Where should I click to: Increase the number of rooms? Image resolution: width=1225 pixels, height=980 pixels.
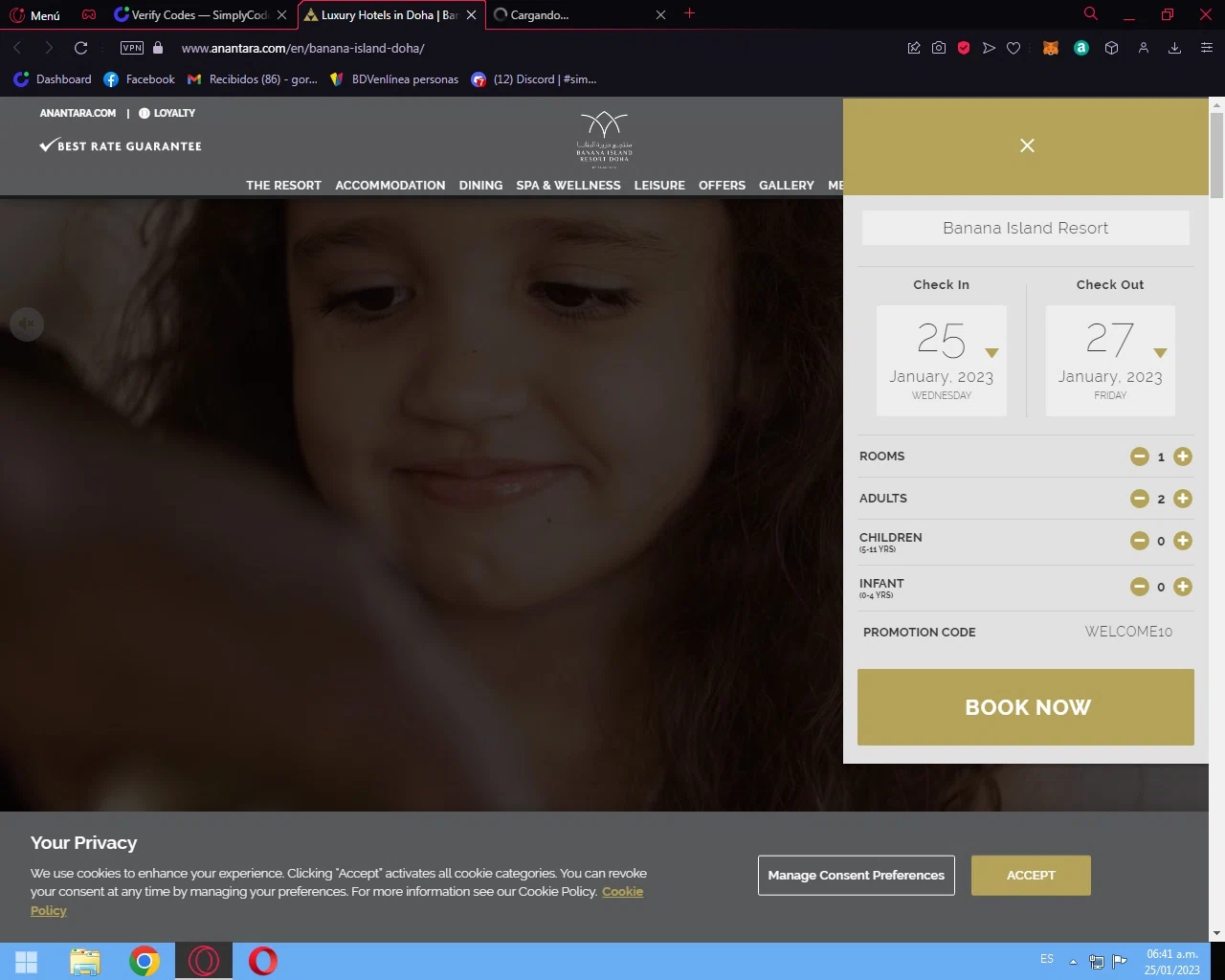[1183, 457]
